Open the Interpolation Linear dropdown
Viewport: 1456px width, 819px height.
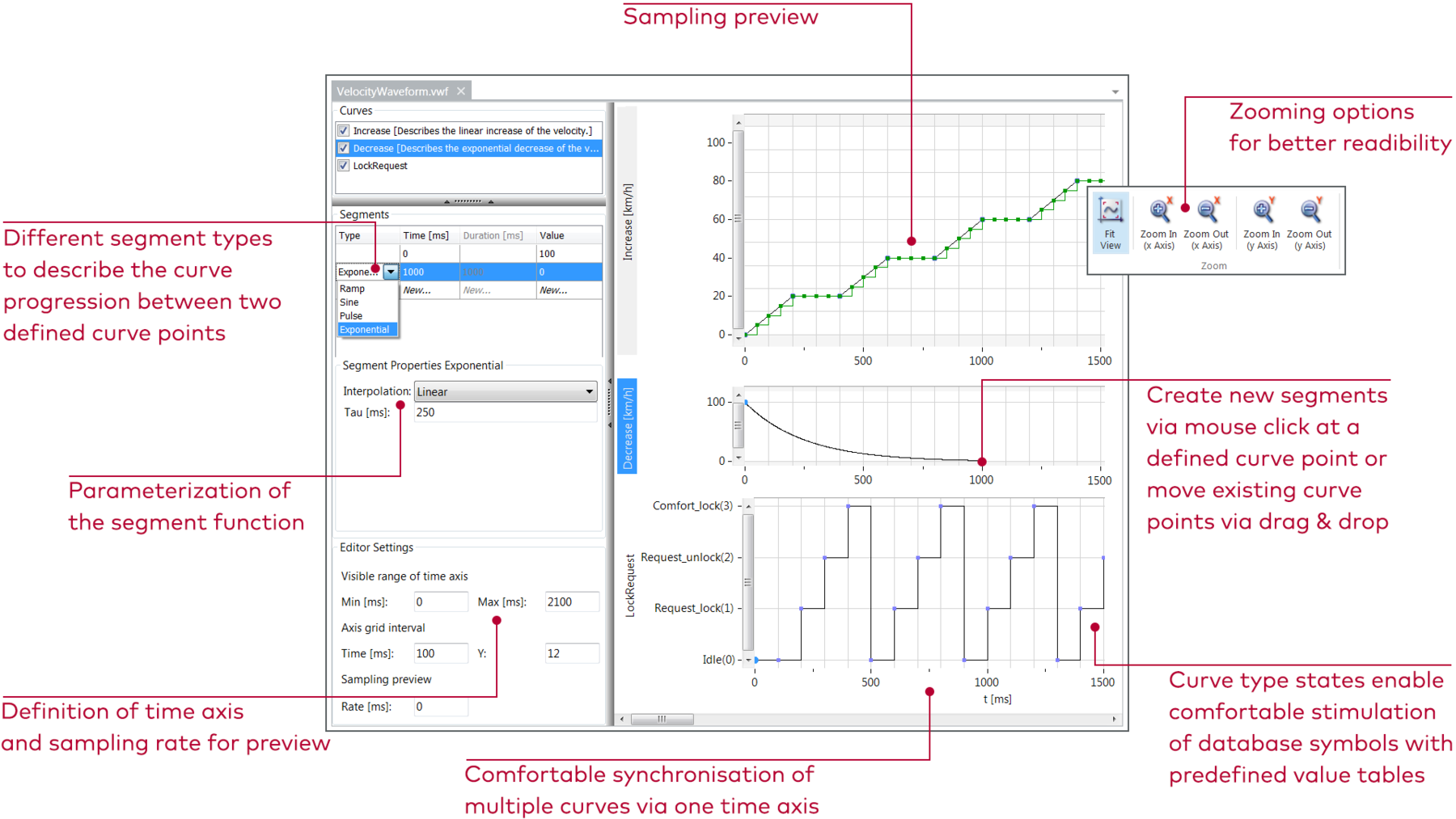coord(506,391)
